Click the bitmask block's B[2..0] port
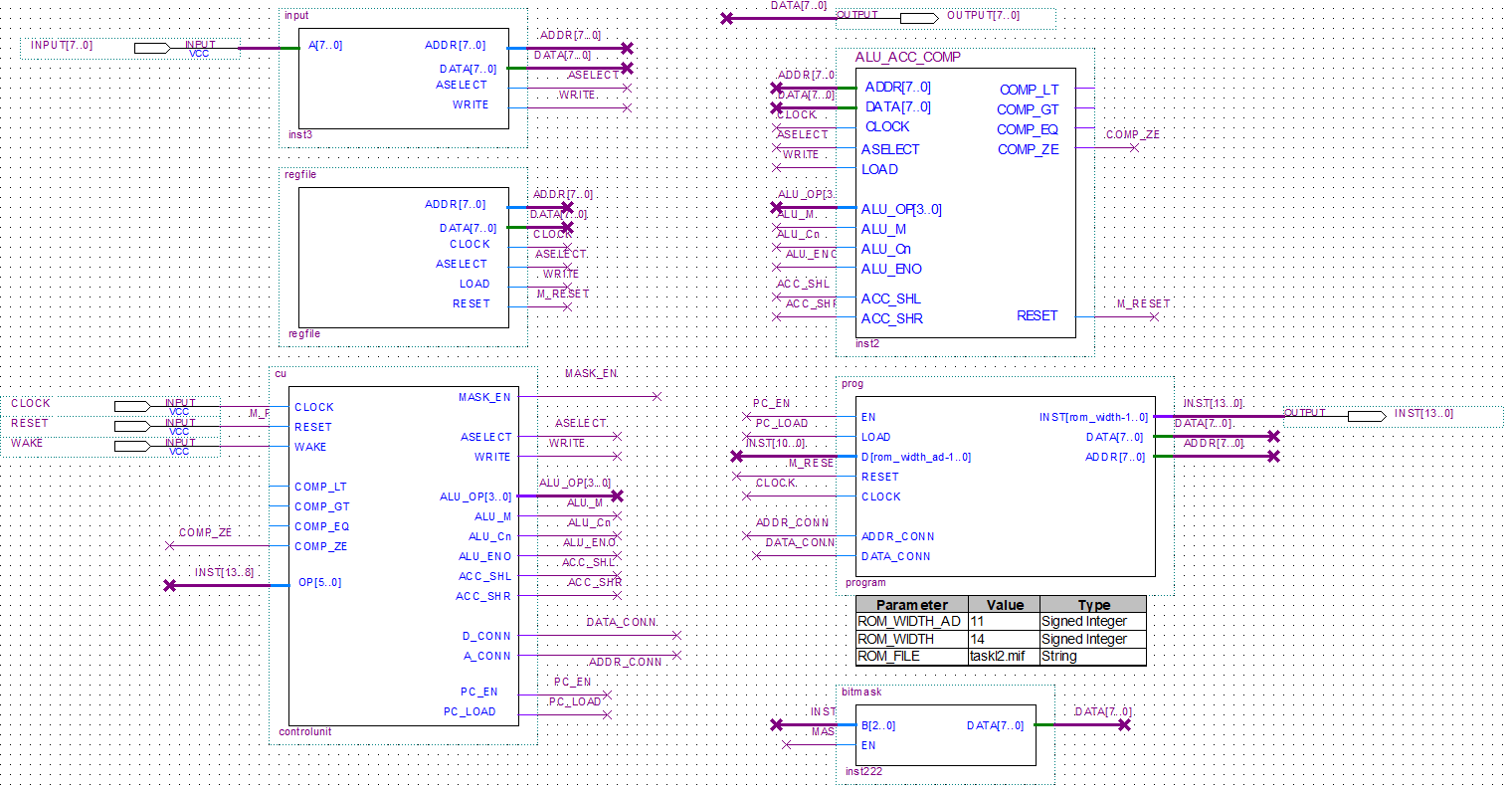Viewport: 1512px width, 793px height. (x=878, y=725)
